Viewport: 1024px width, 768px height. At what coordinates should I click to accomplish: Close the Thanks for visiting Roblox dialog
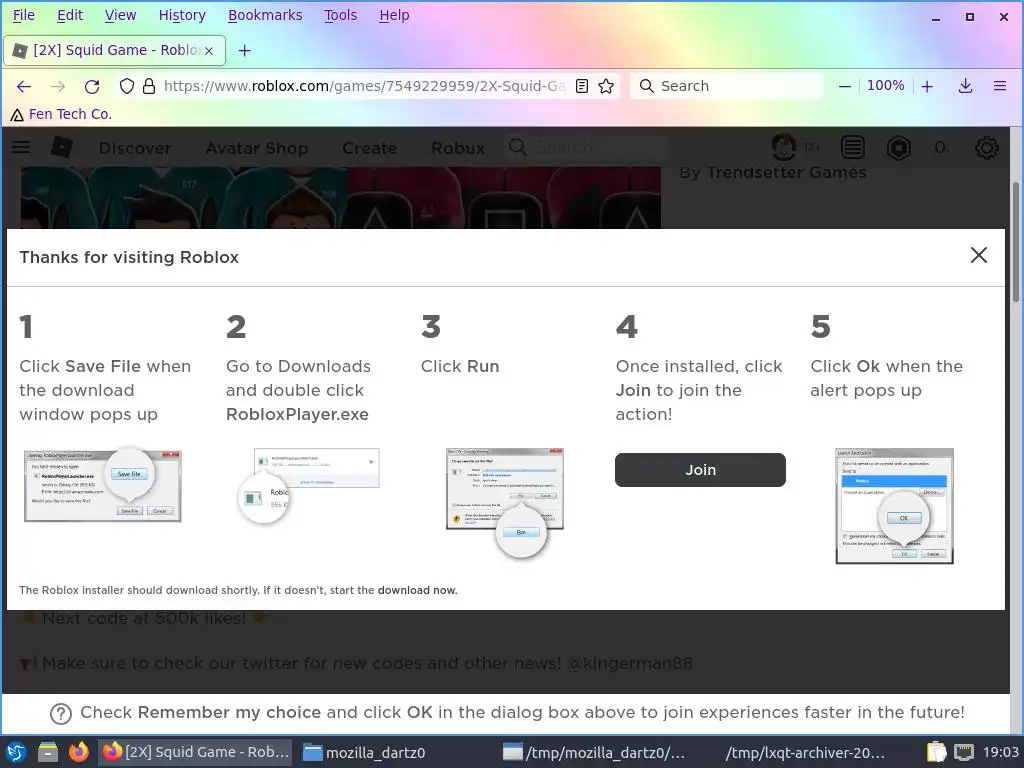tap(978, 255)
